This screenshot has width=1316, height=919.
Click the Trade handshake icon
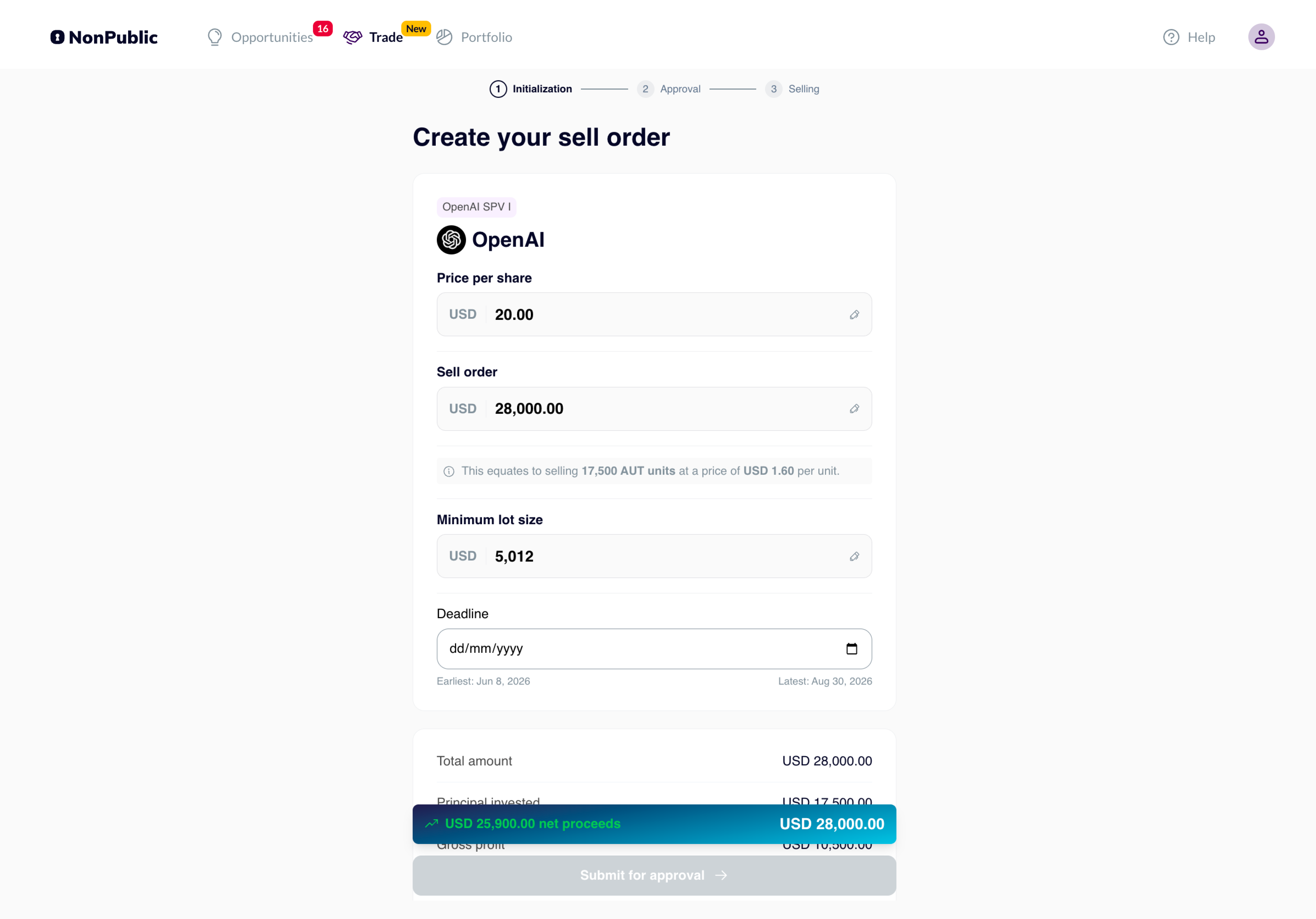click(x=353, y=37)
